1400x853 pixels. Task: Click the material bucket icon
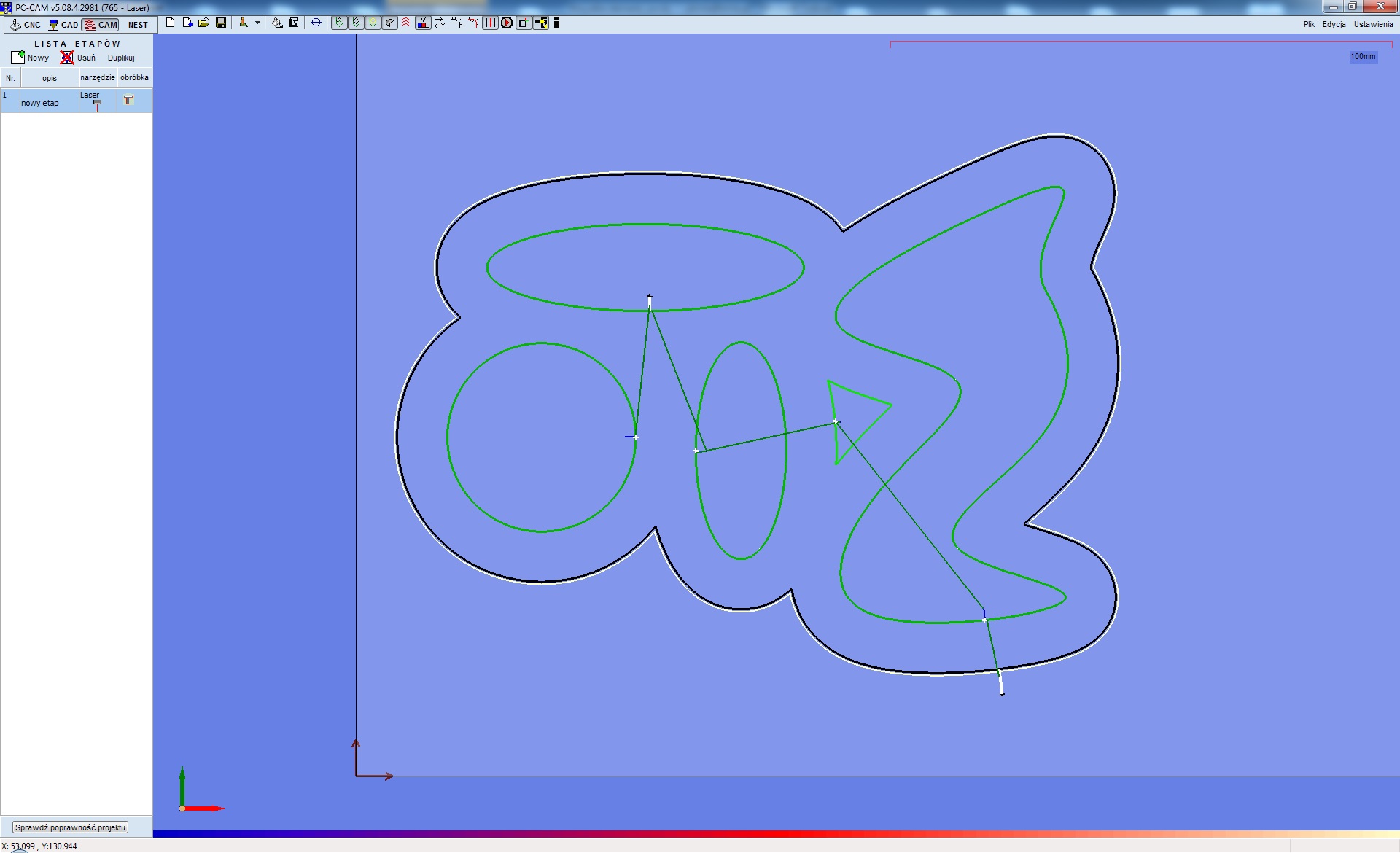(277, 23)
